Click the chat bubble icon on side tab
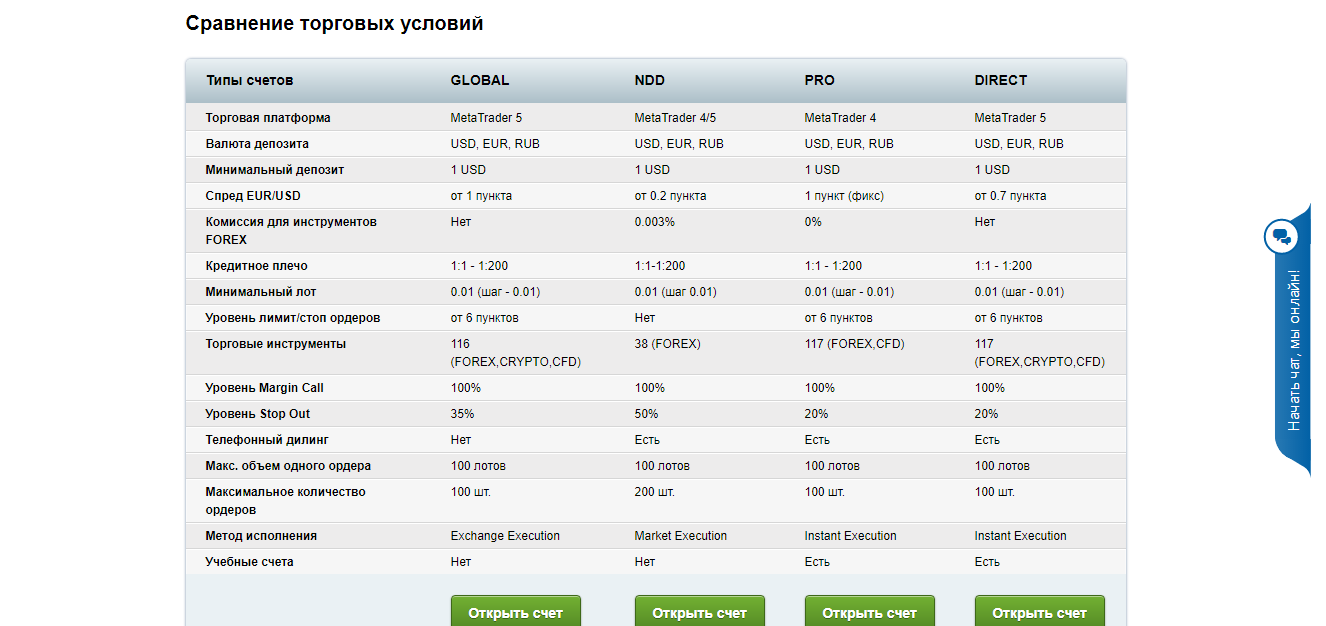Screen dimensions: 1326x626 (1281, 238)
